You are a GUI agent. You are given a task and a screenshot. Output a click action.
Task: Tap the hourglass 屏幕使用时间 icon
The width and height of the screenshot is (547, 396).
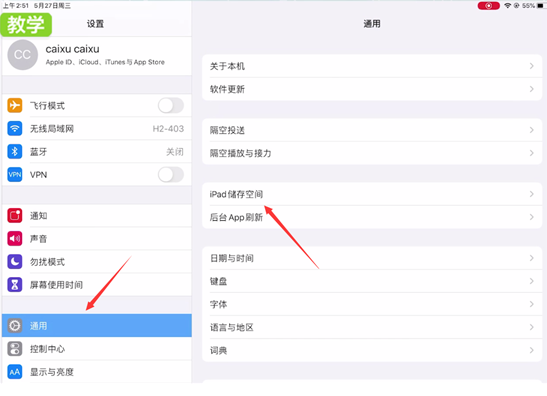(x=15, y=285)
